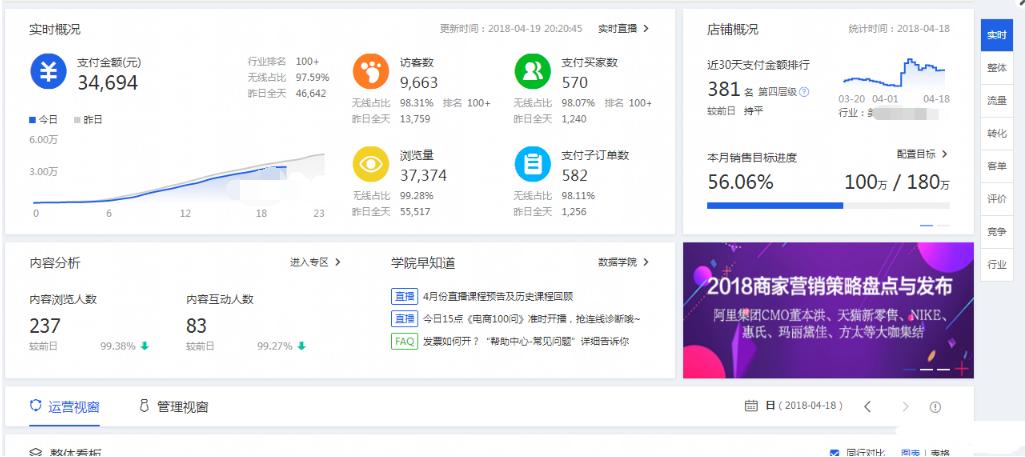Switch to the 运营视窗 tab
The height and width of the screenshot is (457, 1025).
[x=65, y=407]
